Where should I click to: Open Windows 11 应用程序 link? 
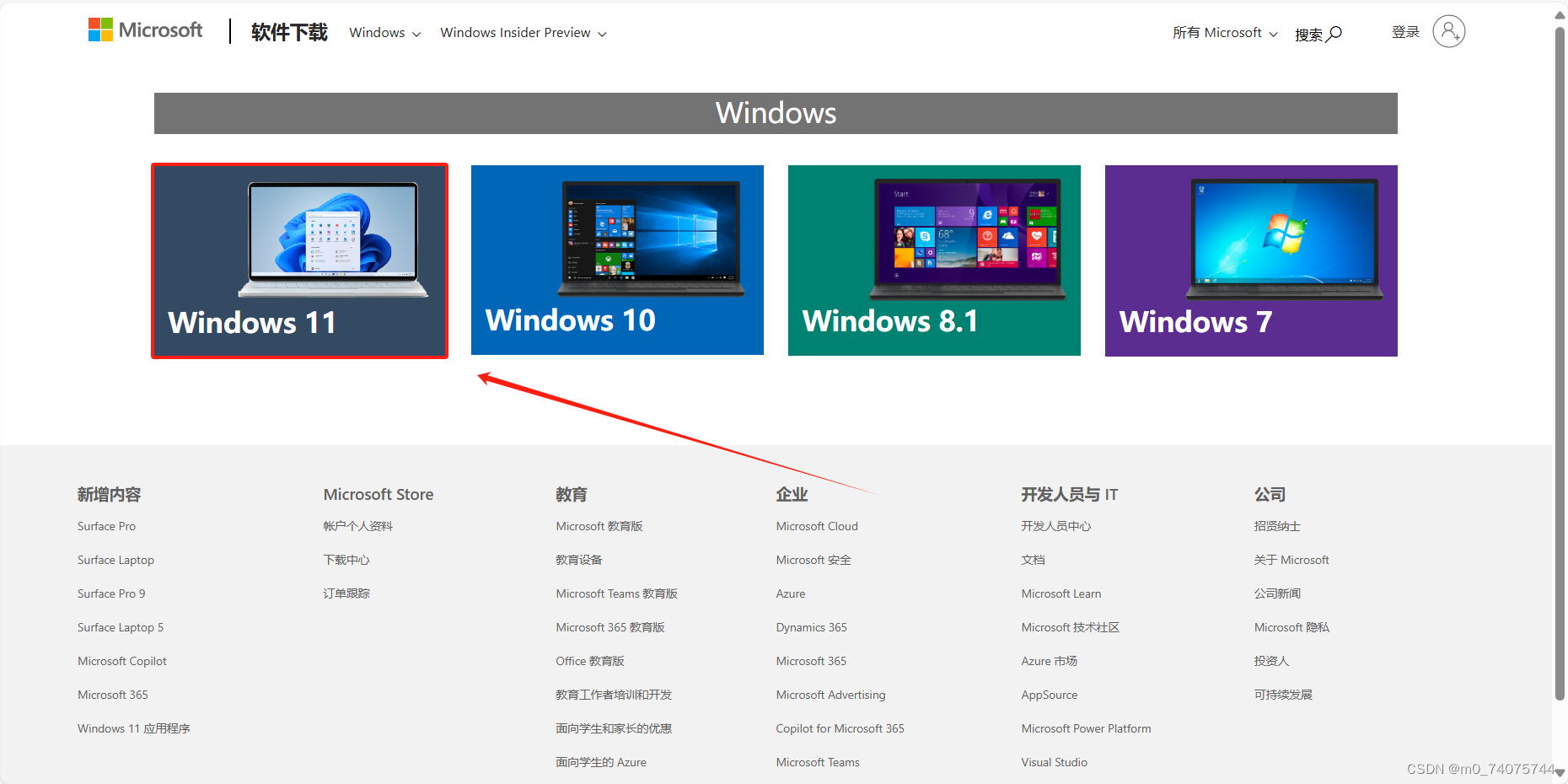click(x=134, y=728)
